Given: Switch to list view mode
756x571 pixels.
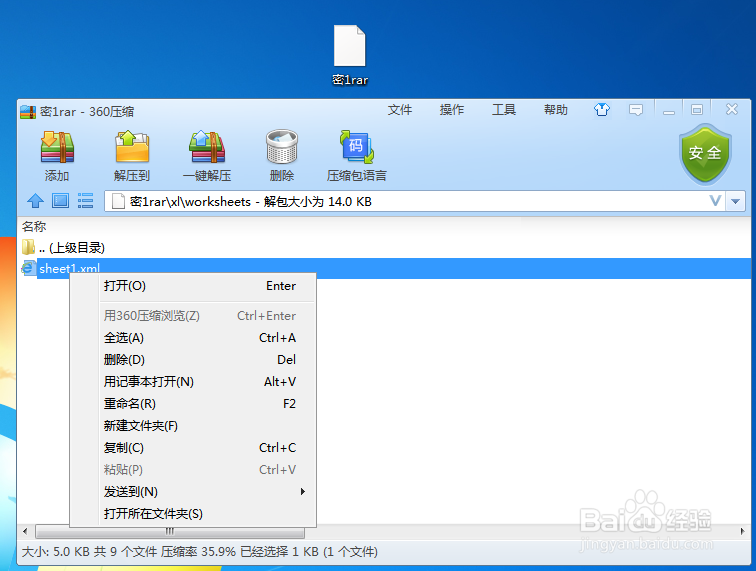Looking at the screenshot, I should pos(85,201).
